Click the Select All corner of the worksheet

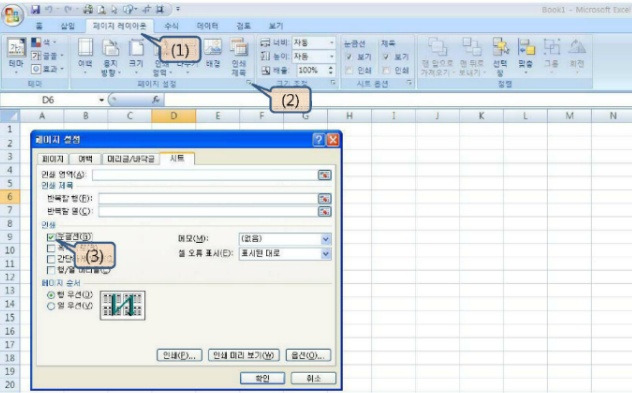(x=10, y=116)
